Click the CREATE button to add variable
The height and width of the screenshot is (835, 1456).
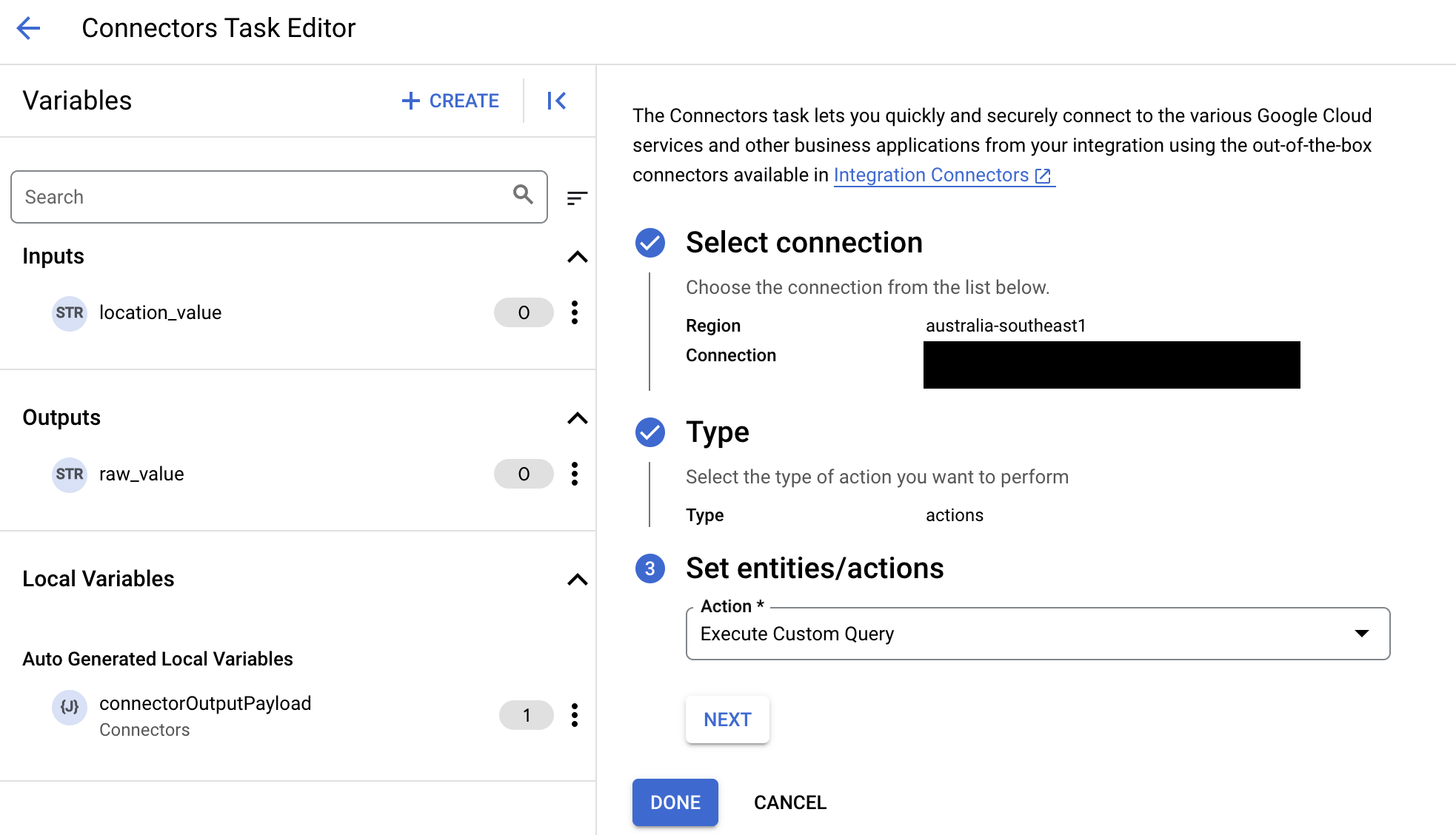coord(449,99)
